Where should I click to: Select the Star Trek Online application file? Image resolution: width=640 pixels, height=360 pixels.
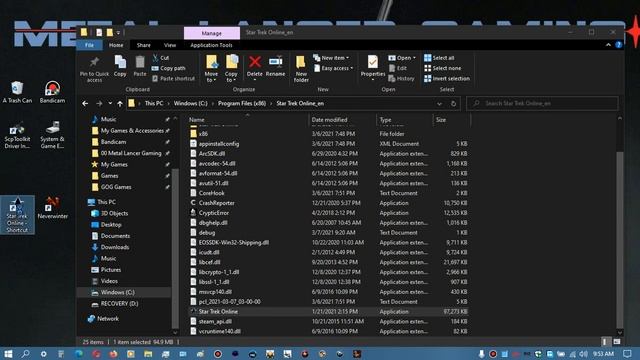pyautogui.click(x=328, y=311)
